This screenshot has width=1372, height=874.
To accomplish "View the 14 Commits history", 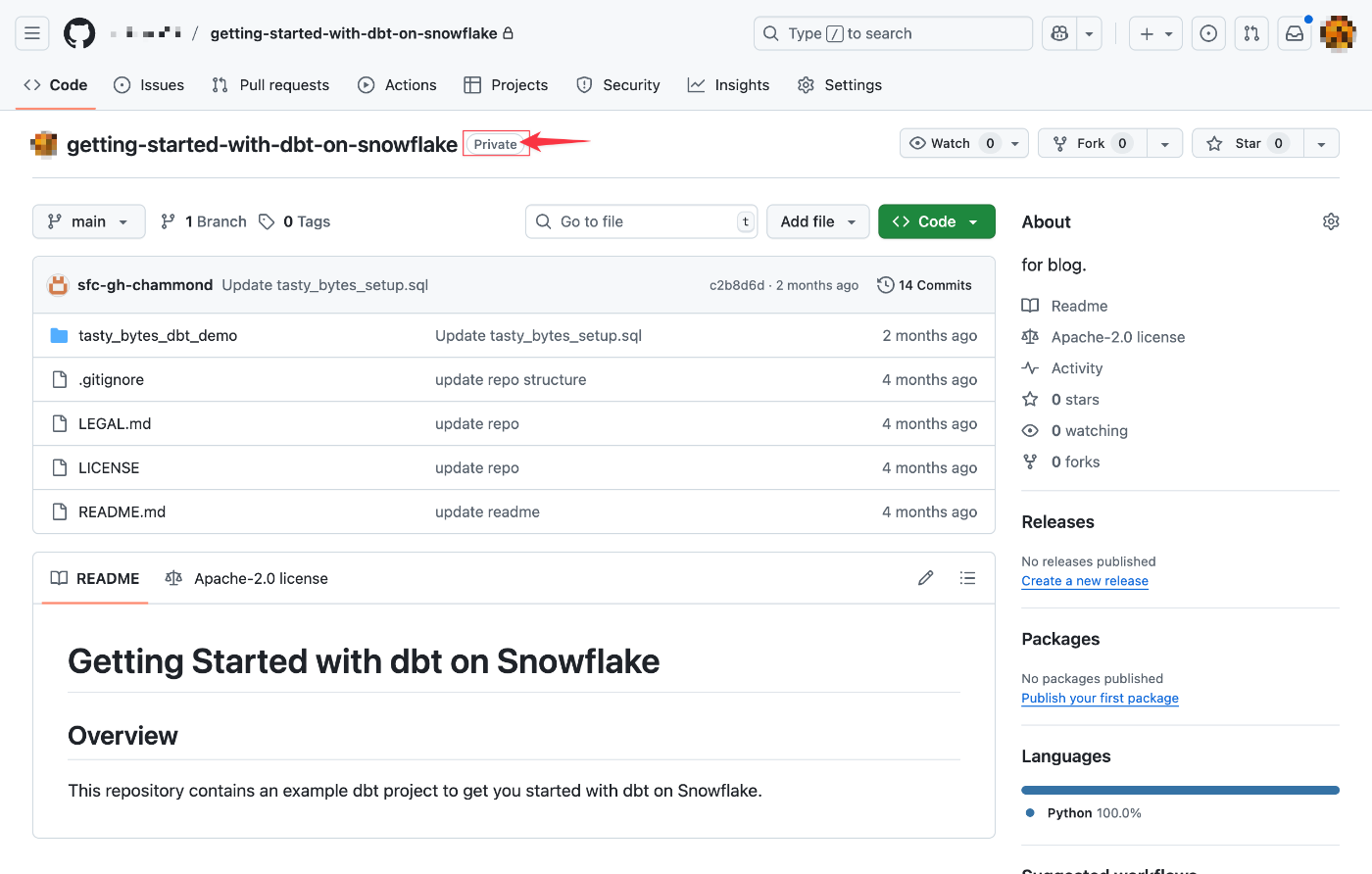I will coord(924,285).
